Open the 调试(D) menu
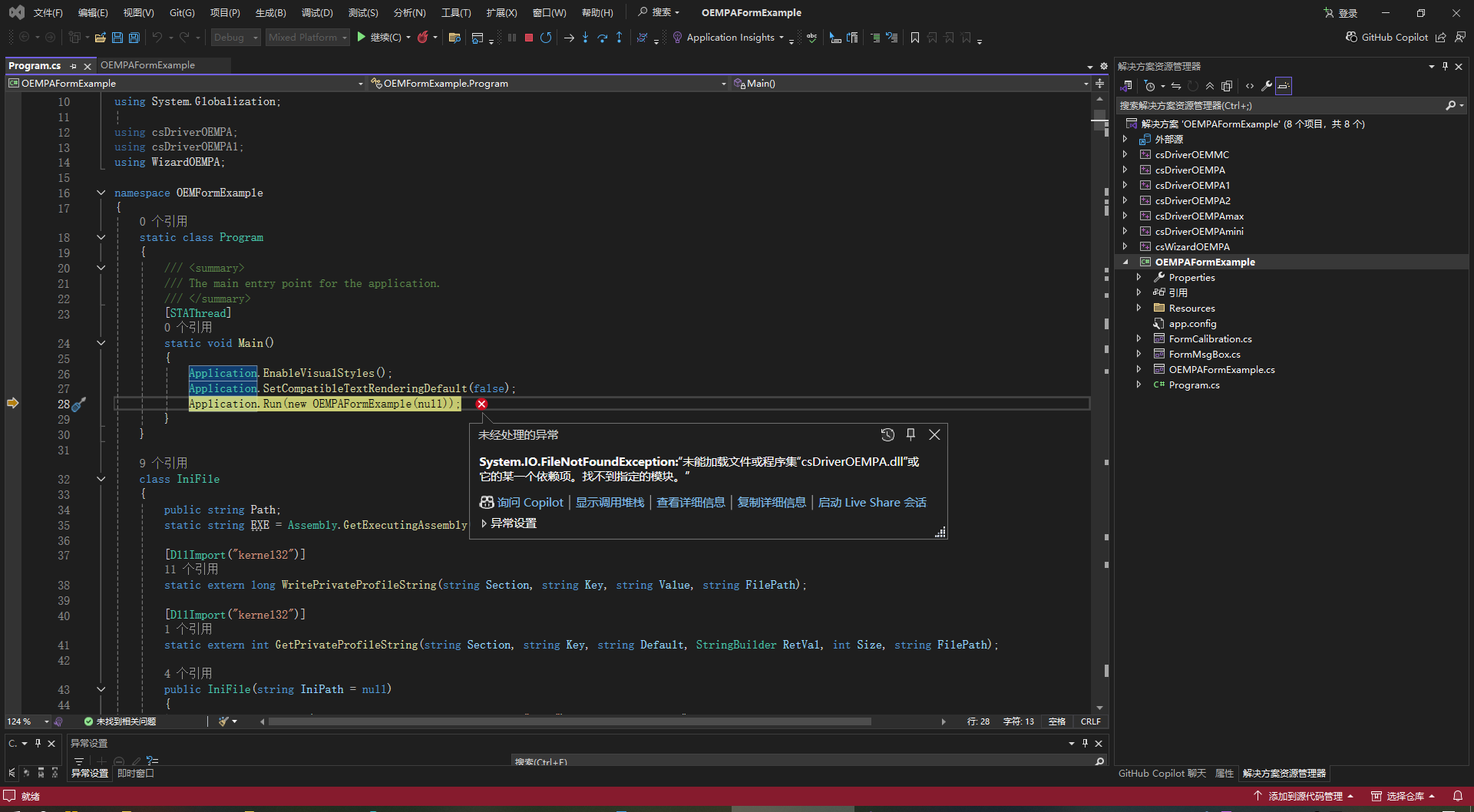The width and height of the screenshot is (1474, 812). (317, 12)
